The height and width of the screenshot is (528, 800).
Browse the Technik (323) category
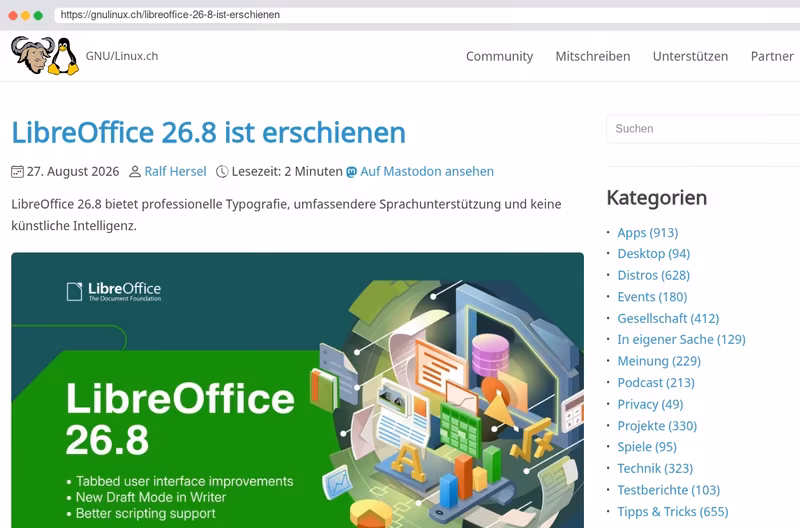tap(655, 468)
